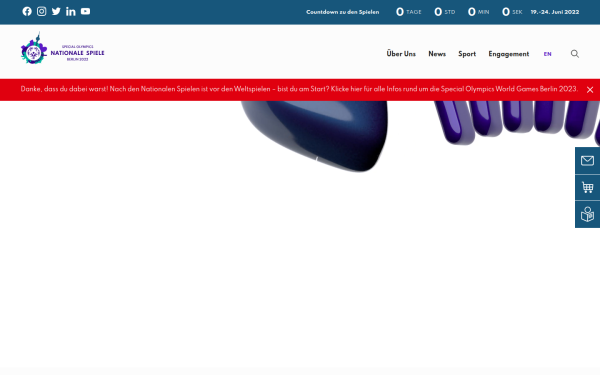Open the Sport menu item
Screen dimensions: 600x375
(x=467, y=54)
